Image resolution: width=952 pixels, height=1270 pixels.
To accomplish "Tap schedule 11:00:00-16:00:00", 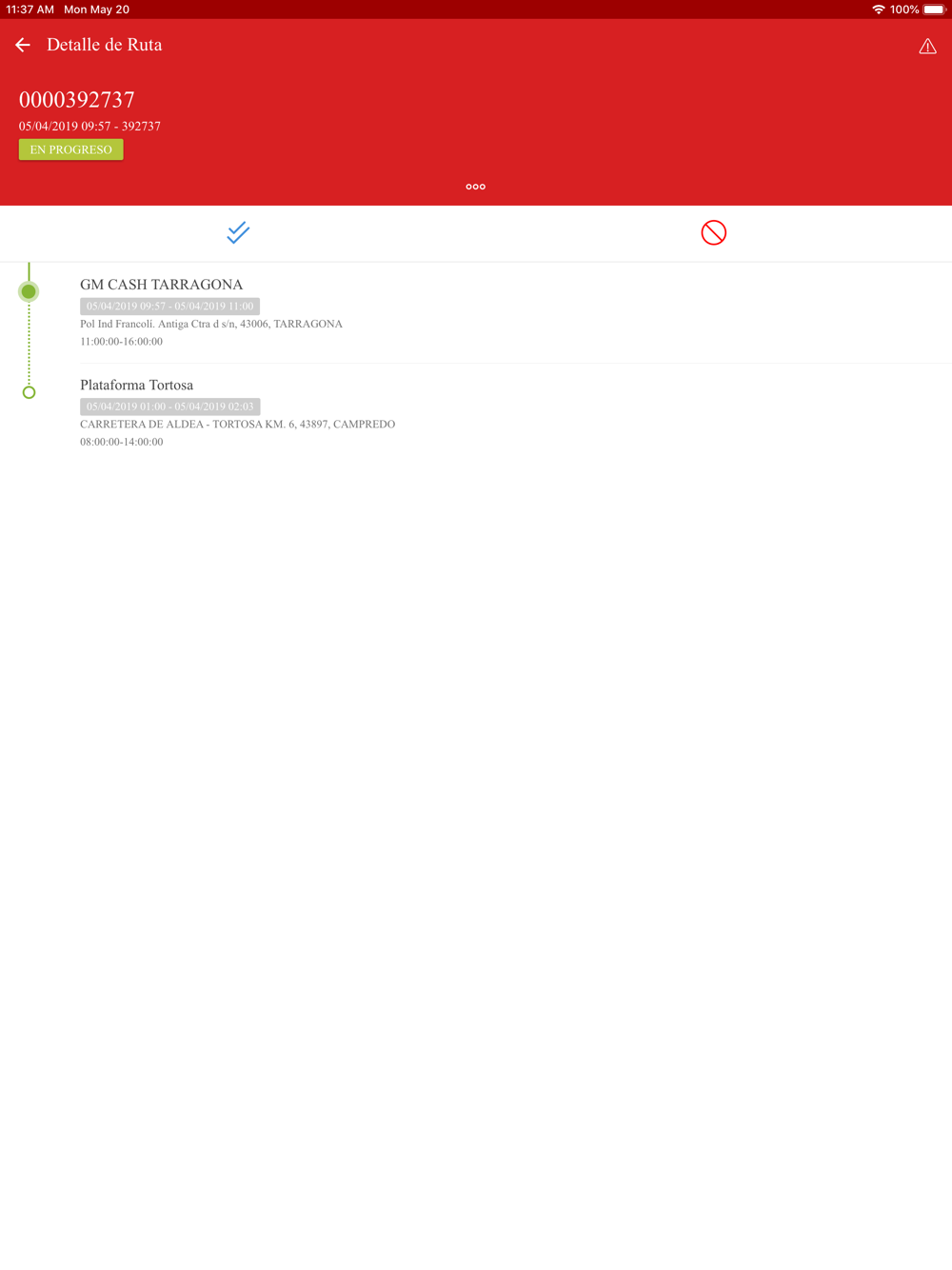I will pos(122,342).
